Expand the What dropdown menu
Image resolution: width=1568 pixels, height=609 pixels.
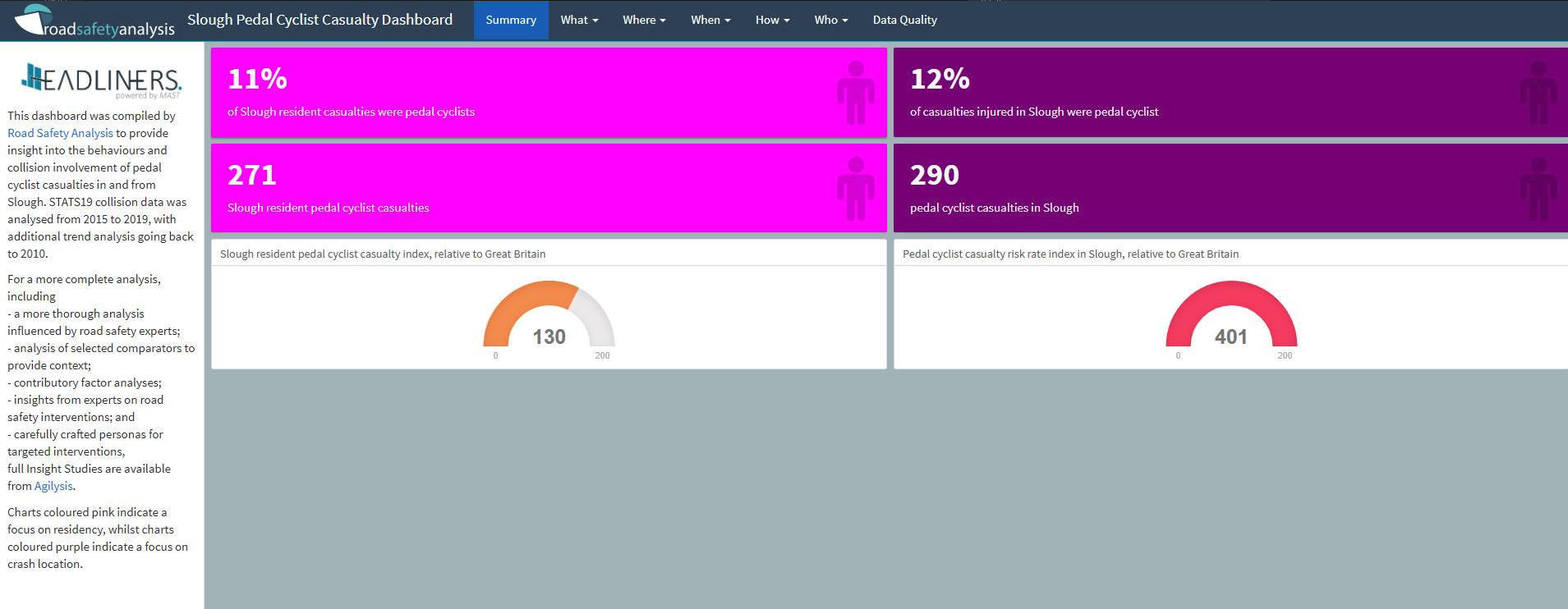579,20
